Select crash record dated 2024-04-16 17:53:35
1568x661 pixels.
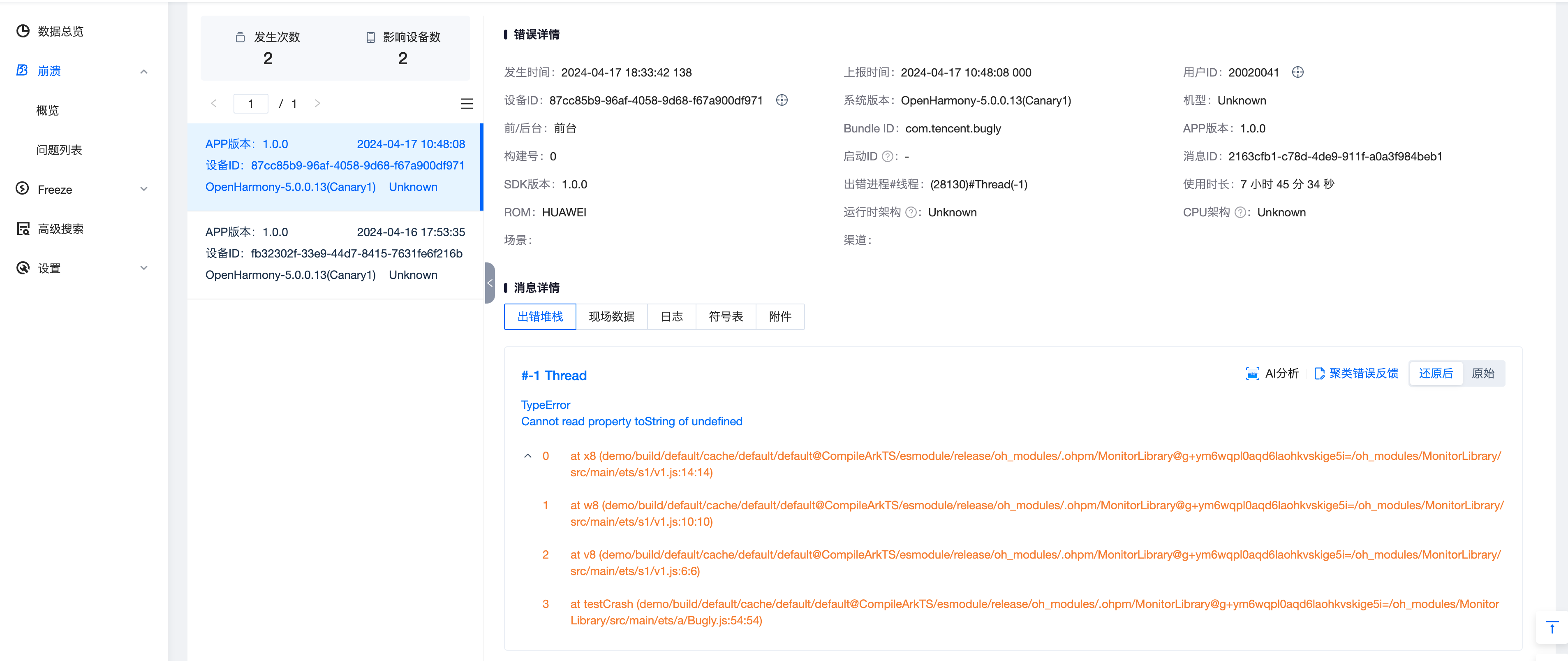(x=335, y=254)
